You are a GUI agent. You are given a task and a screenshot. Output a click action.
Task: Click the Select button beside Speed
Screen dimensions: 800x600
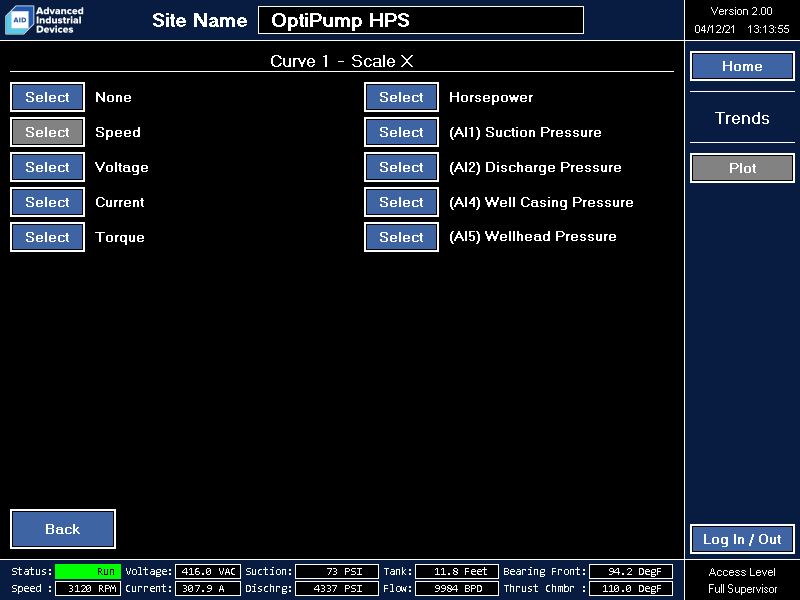[x=47, y=132]
